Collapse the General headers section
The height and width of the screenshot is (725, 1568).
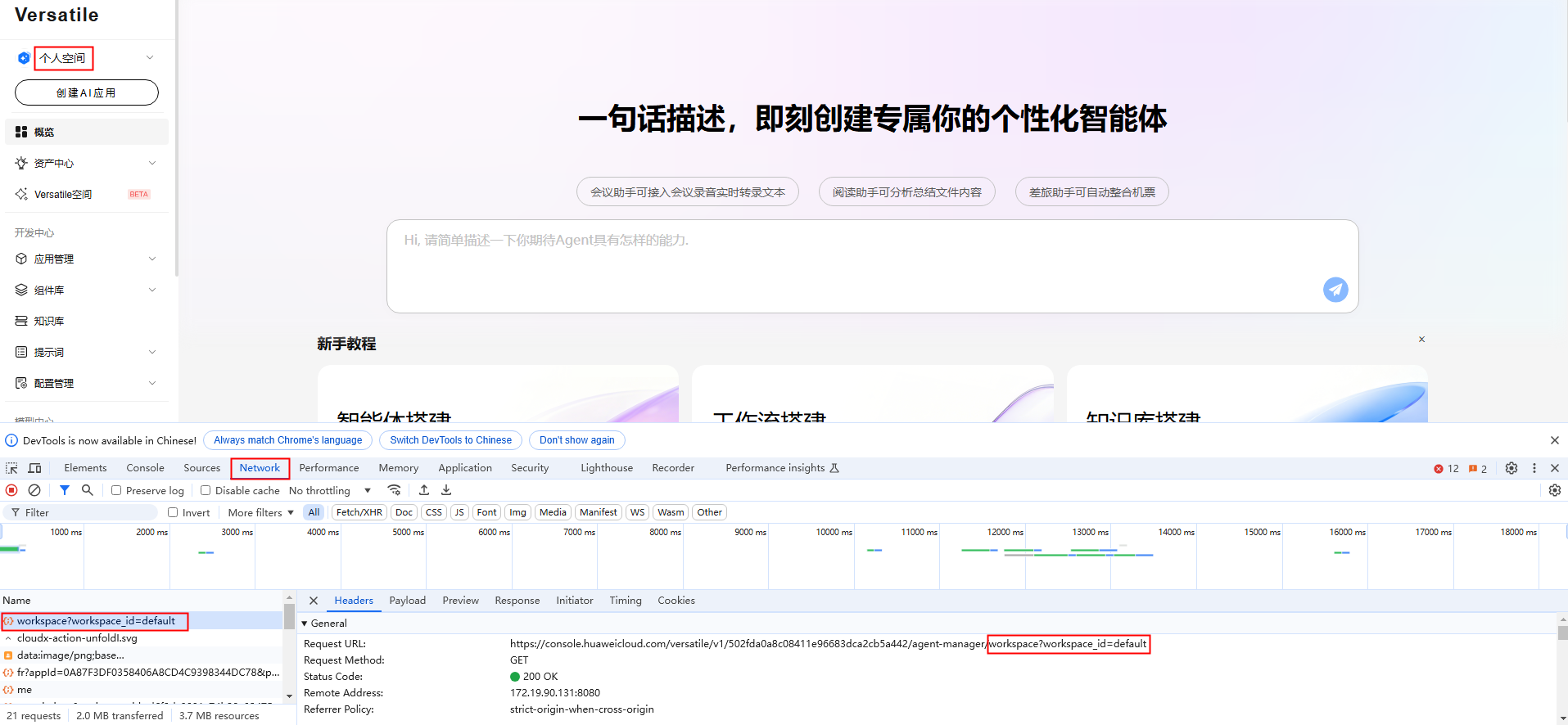[x=305, y=624]
